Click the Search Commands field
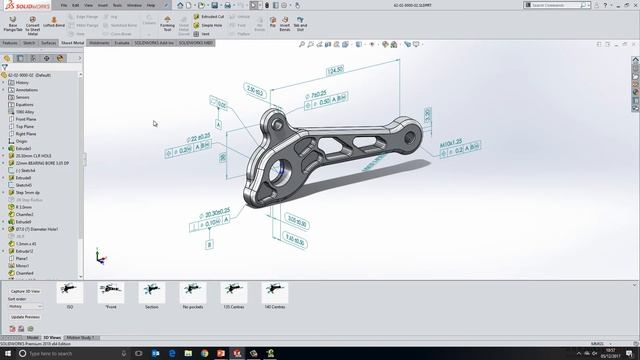Image resolution: width=640 pixels, height=360 pixels. tap(554, 5)
